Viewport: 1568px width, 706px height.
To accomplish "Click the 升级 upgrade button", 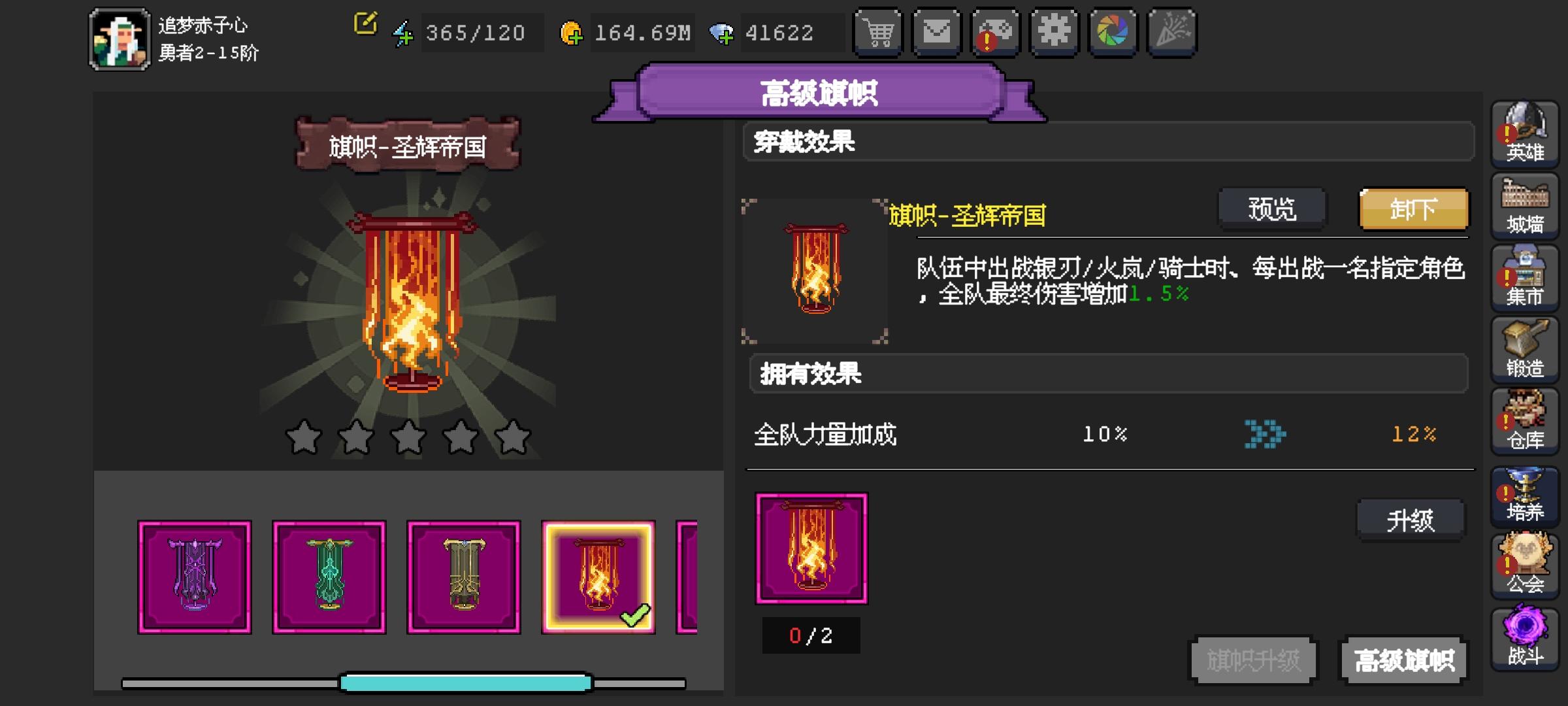I will (1411, 520).
